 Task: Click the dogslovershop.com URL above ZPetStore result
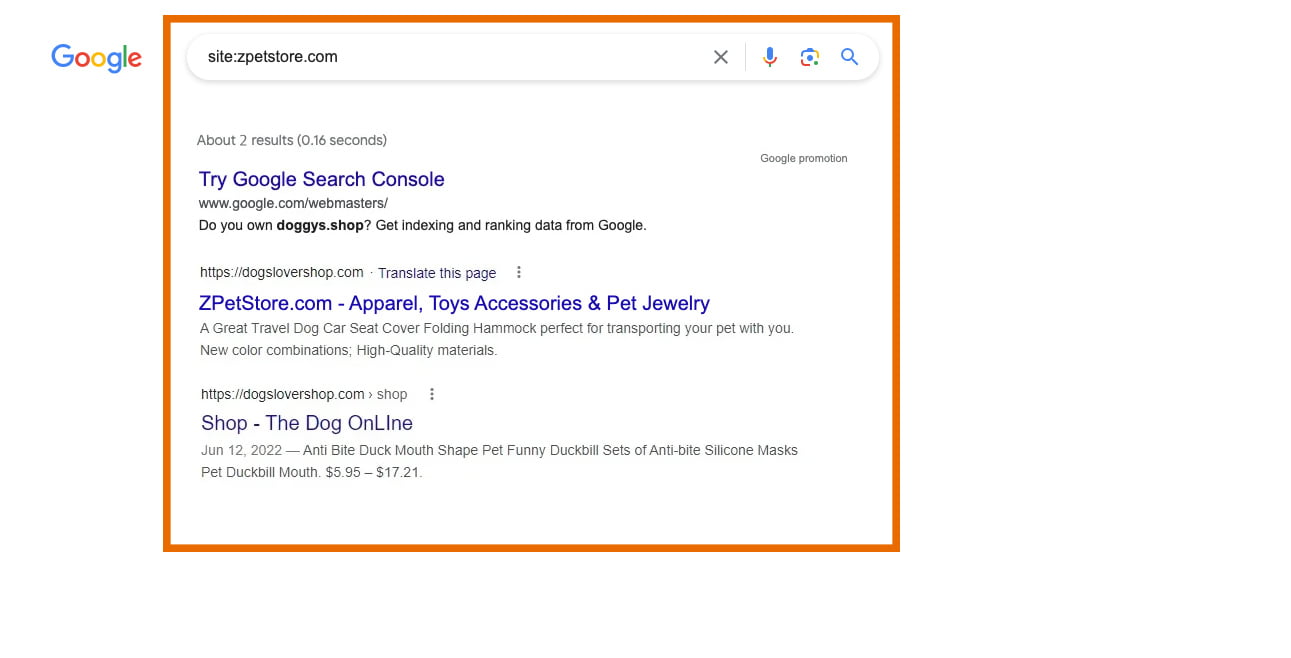(281, 272)
